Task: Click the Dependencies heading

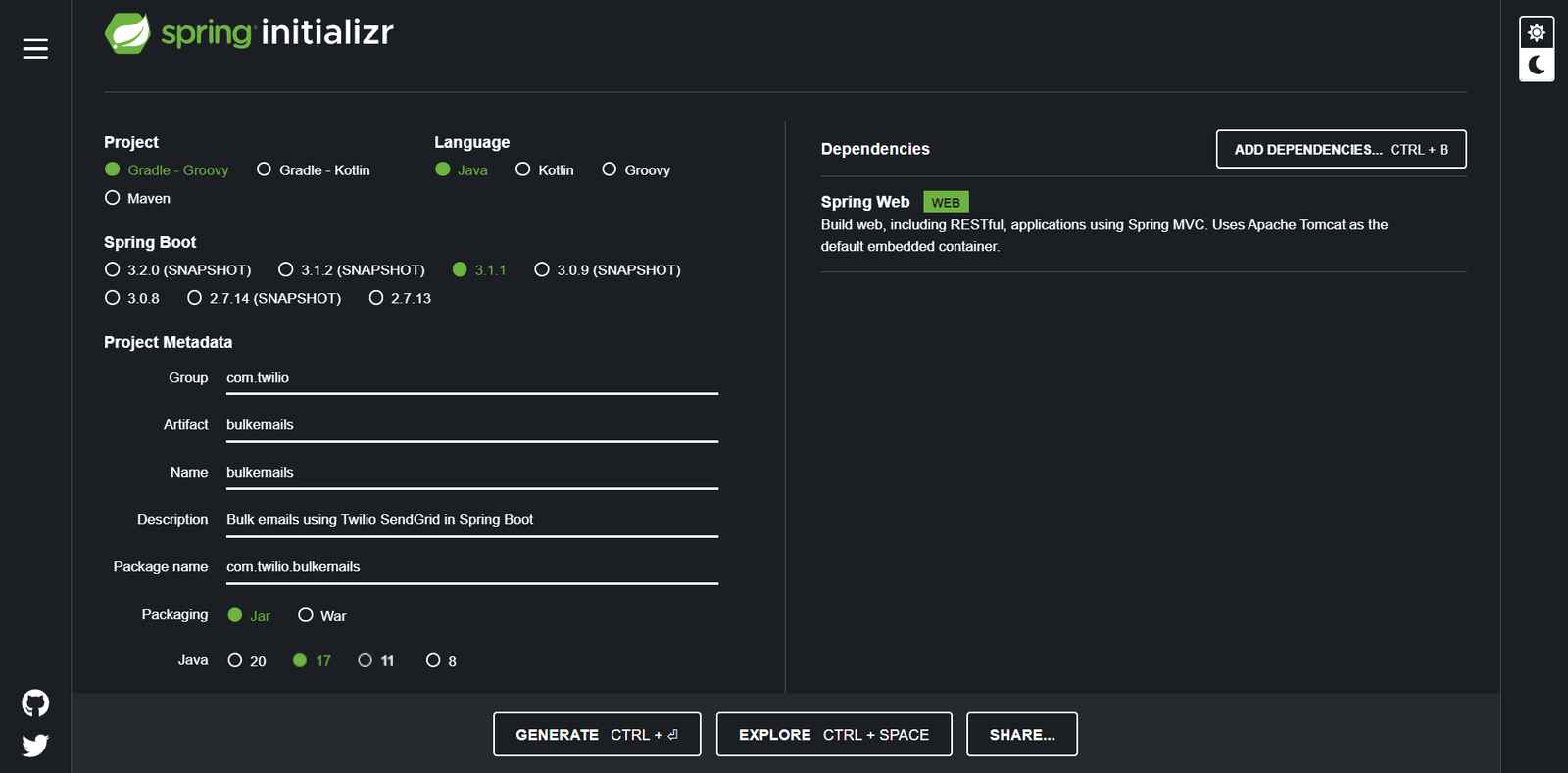Action: tap(875, 149)
